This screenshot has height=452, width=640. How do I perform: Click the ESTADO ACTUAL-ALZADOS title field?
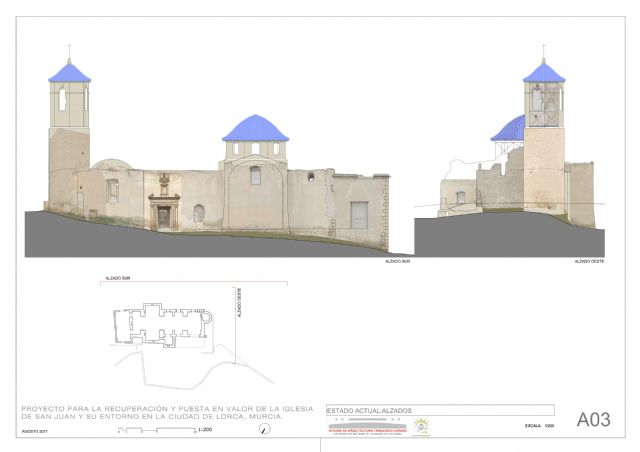click(x=440, y=410)
